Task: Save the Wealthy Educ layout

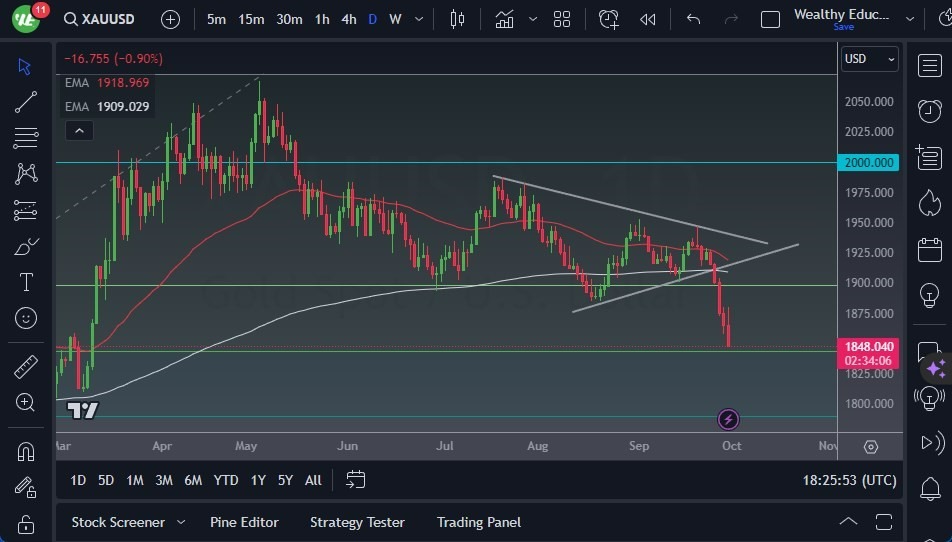Action: [x=843, y=27]
